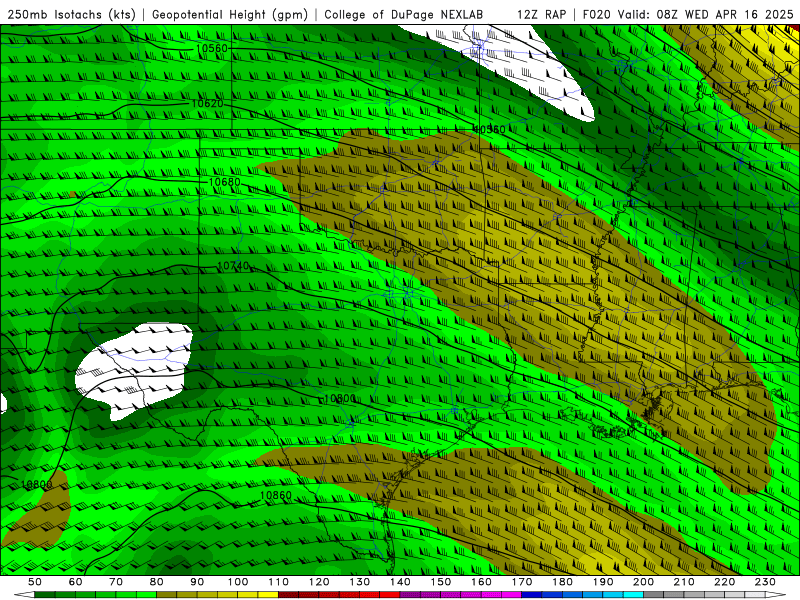
Task: Click the 10860 height contour label
Action: 276,495
